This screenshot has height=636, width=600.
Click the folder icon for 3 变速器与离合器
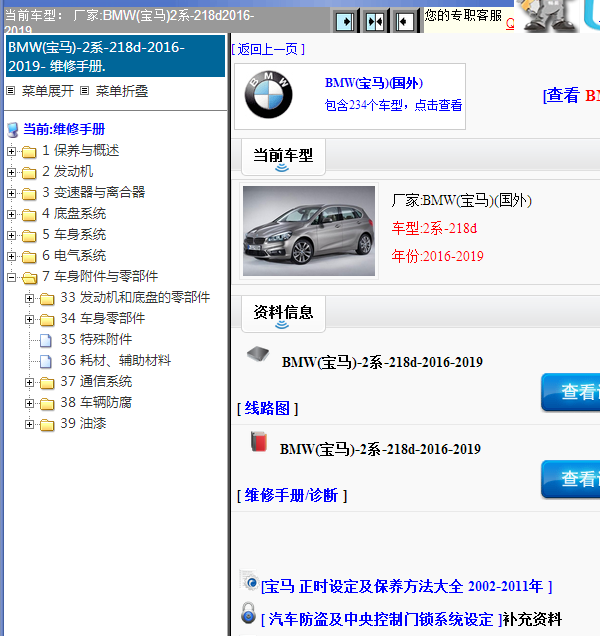click(x=29, y=193)
